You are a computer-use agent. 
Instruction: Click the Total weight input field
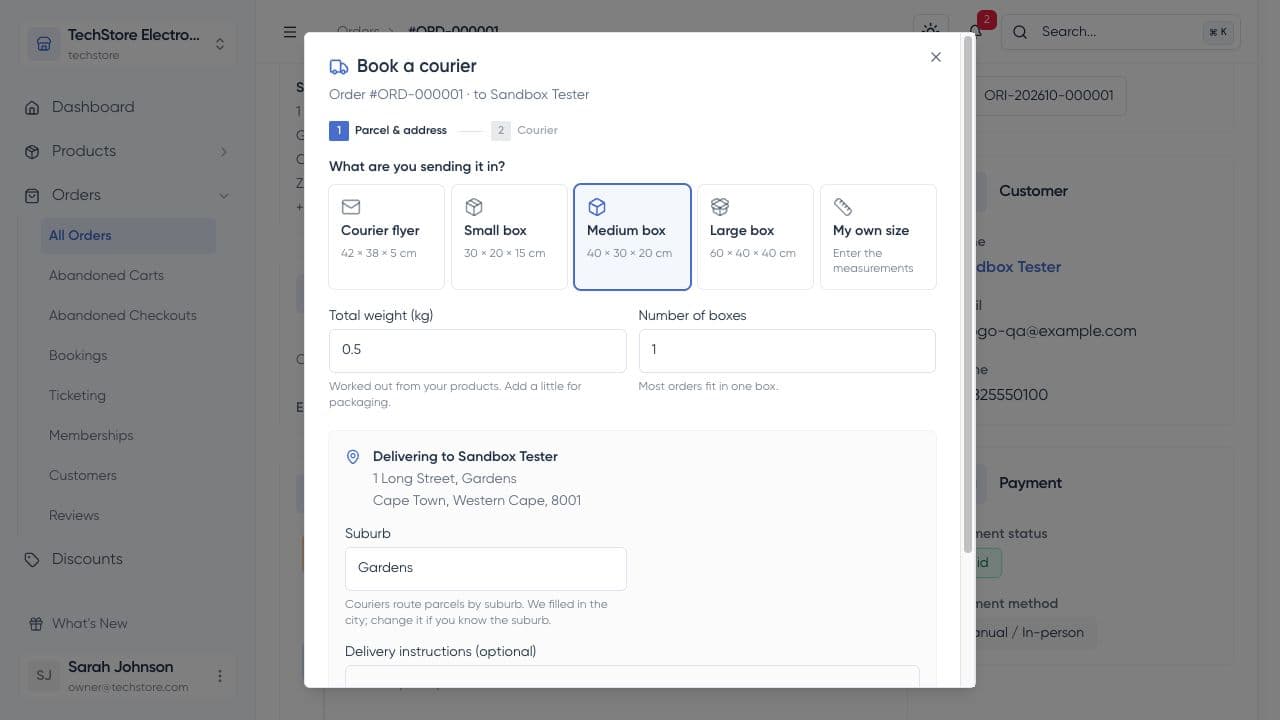pyautogui.click(x=478, y=350)
